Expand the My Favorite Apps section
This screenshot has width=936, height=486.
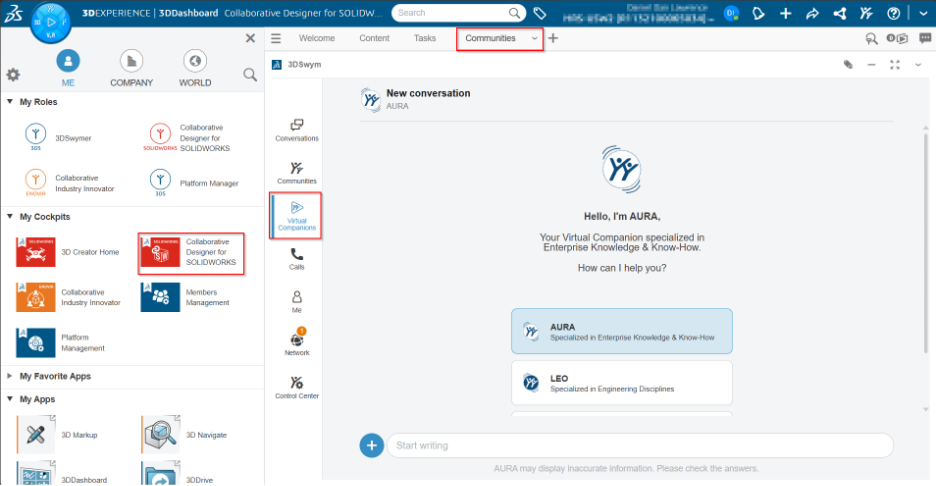click(x=10, y=376)
